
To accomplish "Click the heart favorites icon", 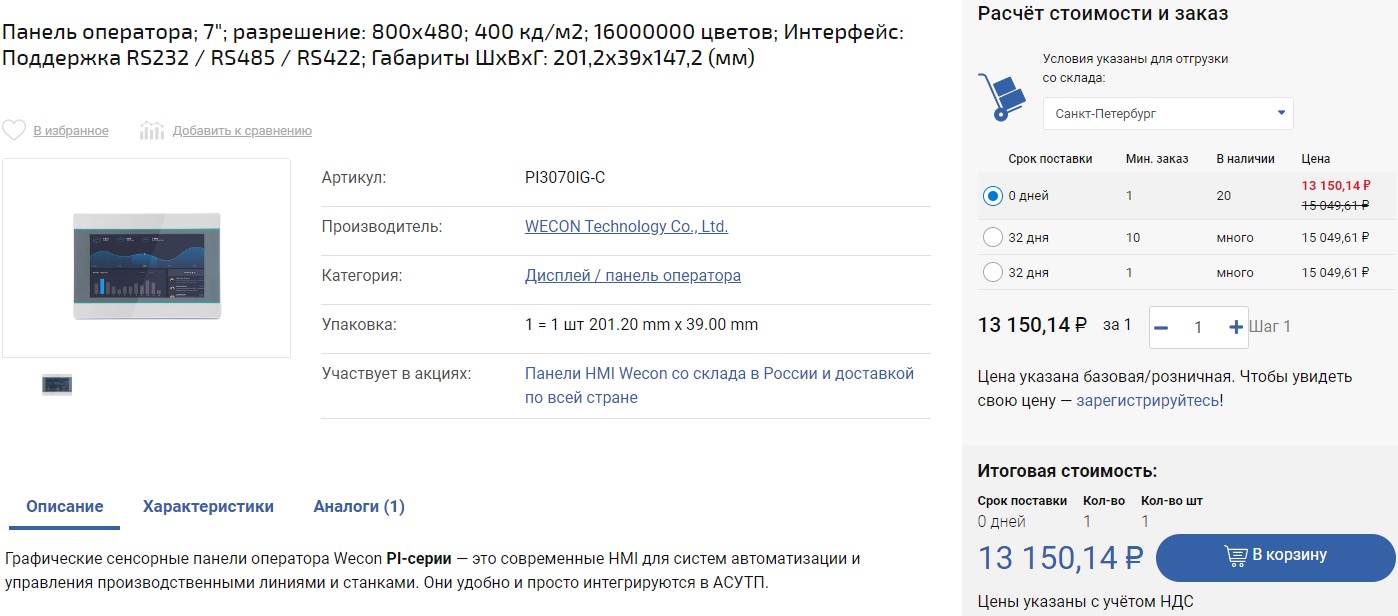I will (x=14, y=130).
